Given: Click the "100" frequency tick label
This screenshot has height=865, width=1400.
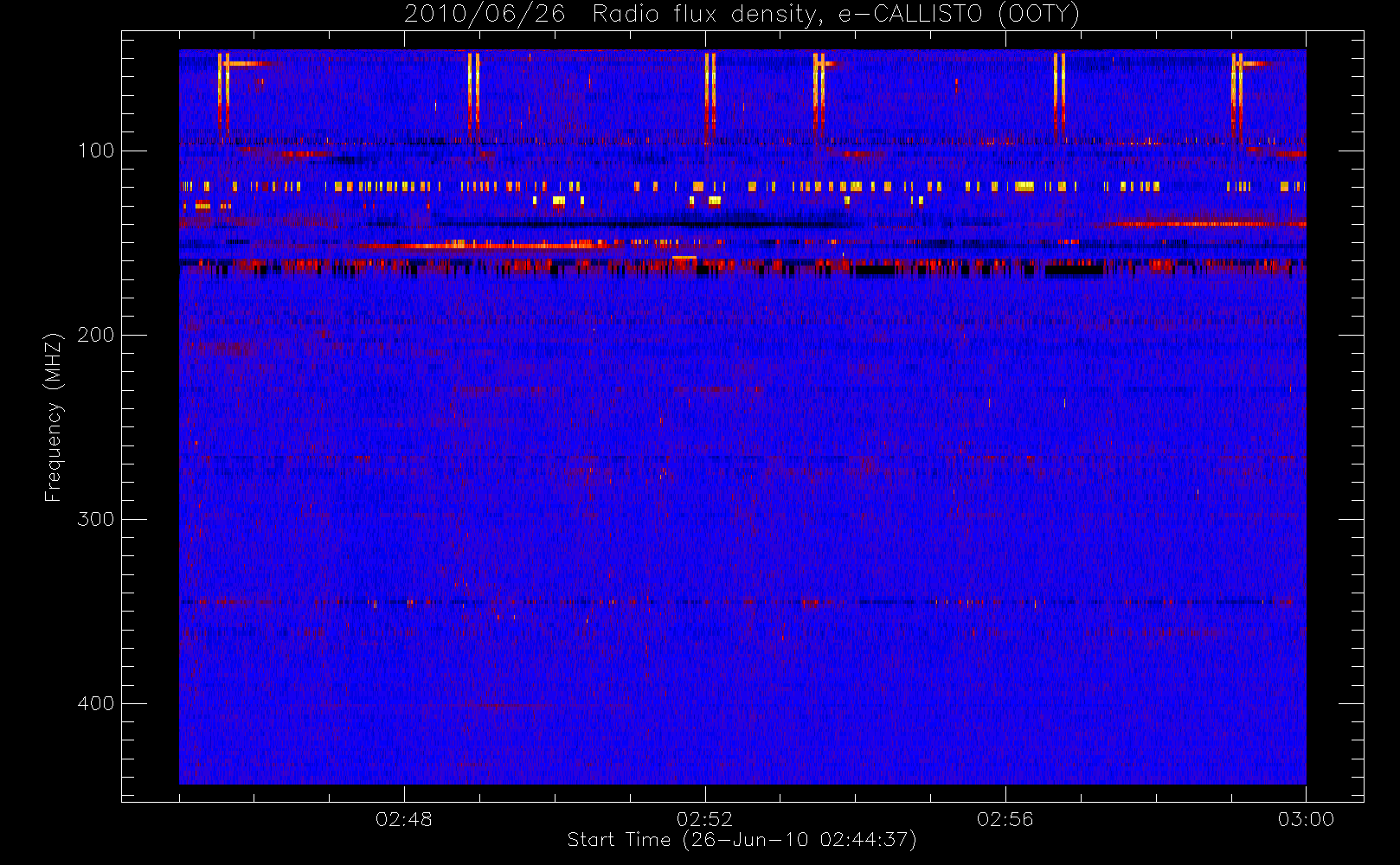Looking at the screenshot, I should pos(96,151).
